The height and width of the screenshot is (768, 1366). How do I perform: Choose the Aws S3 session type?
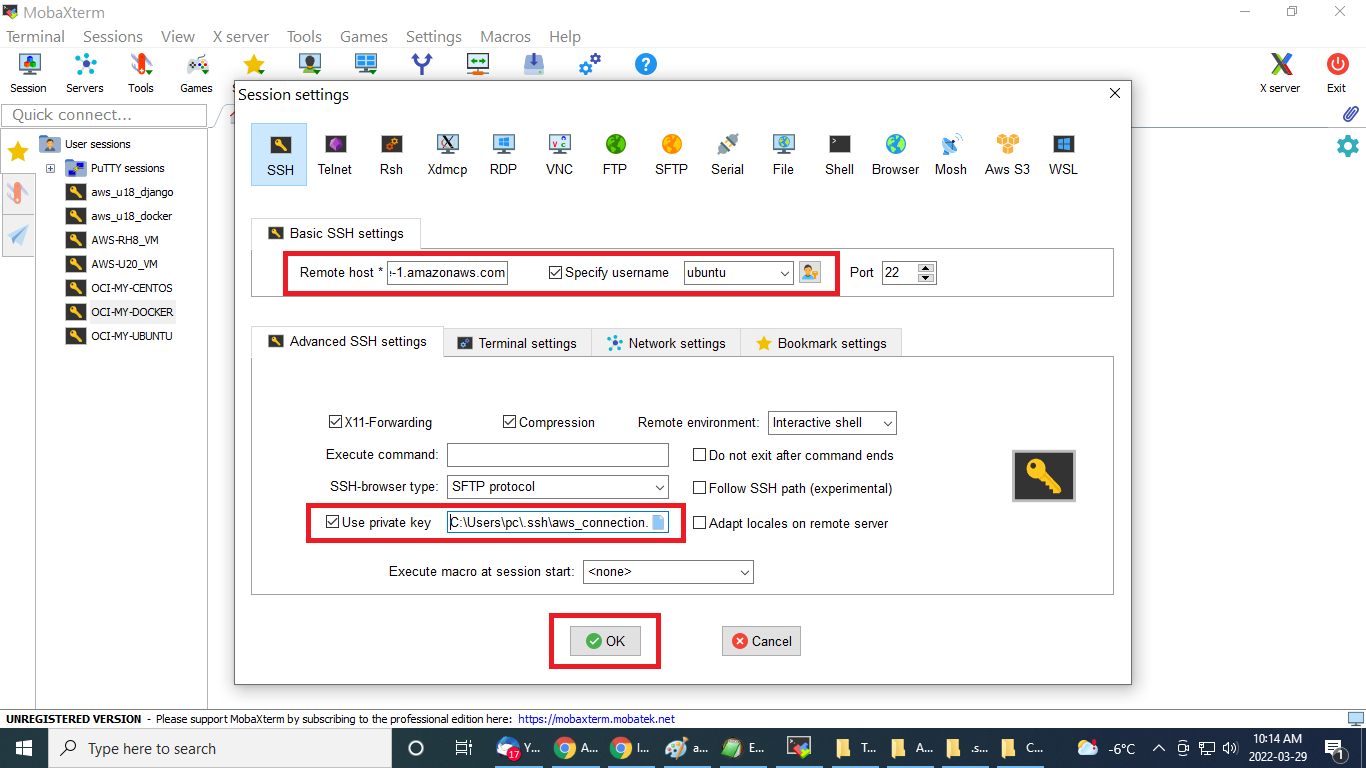(1006, 154)
